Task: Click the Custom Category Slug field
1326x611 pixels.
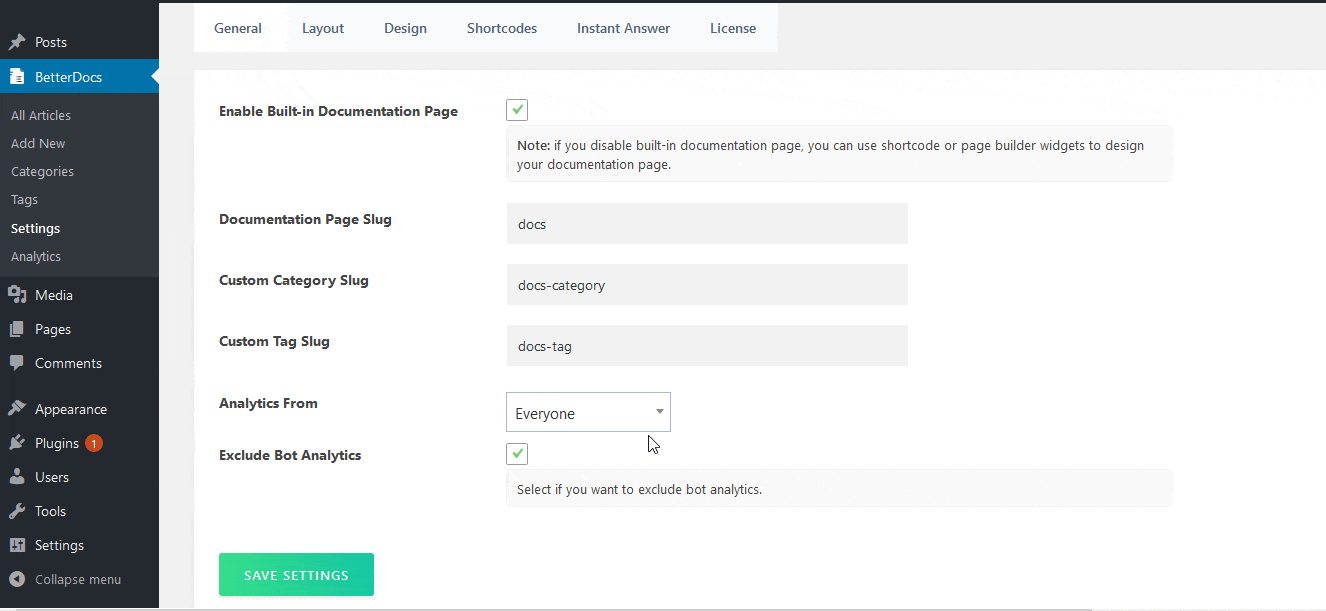Action: point(707,285)
